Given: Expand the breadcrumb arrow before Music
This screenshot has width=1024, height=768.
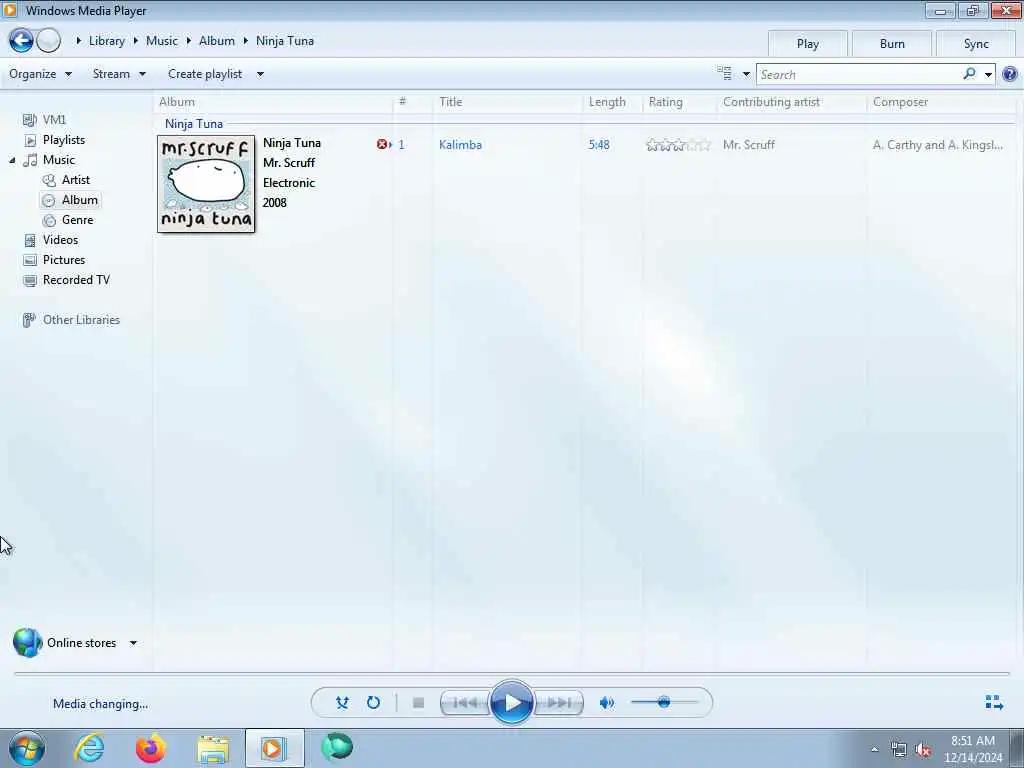Looking at the screenshot, I should [136, 40].
